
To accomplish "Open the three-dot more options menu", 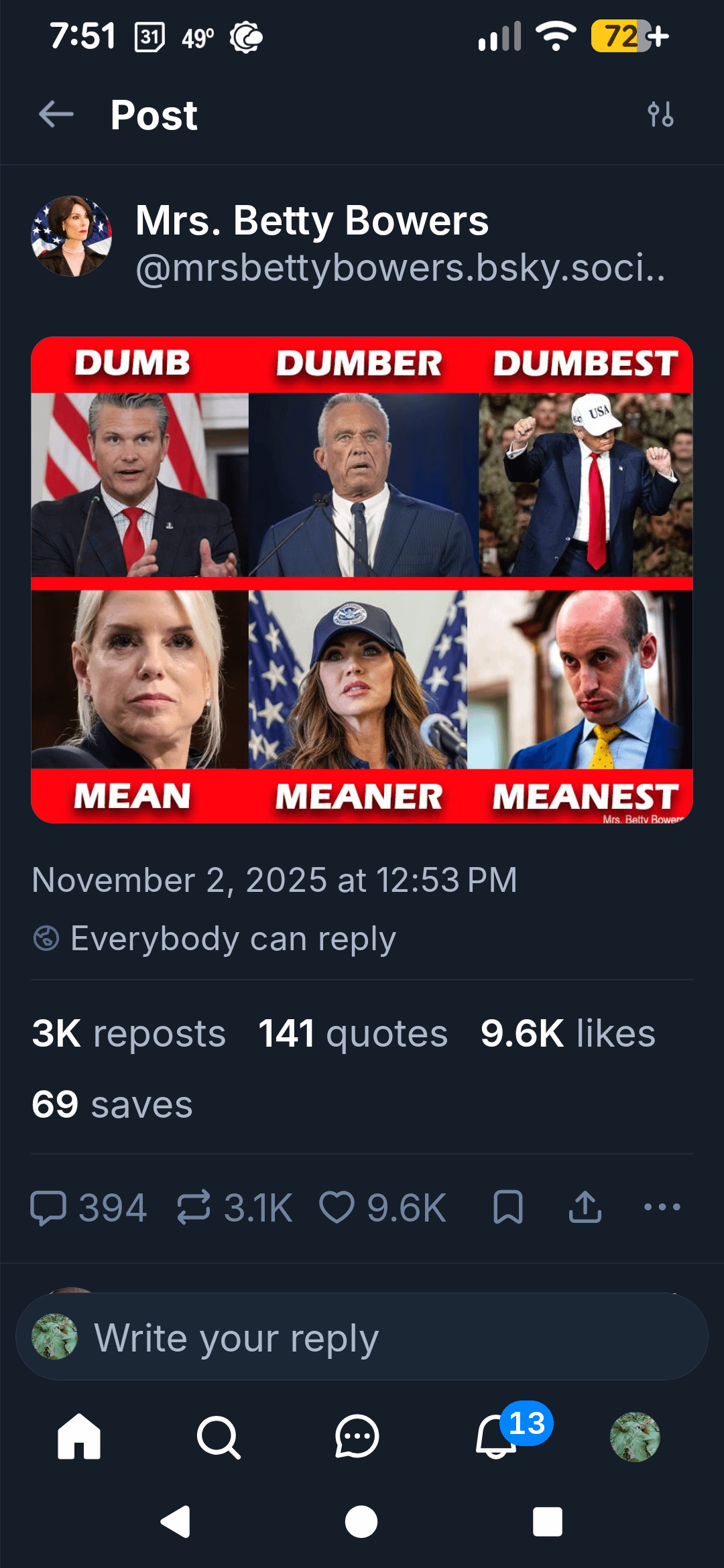I will coord(662,1207).
